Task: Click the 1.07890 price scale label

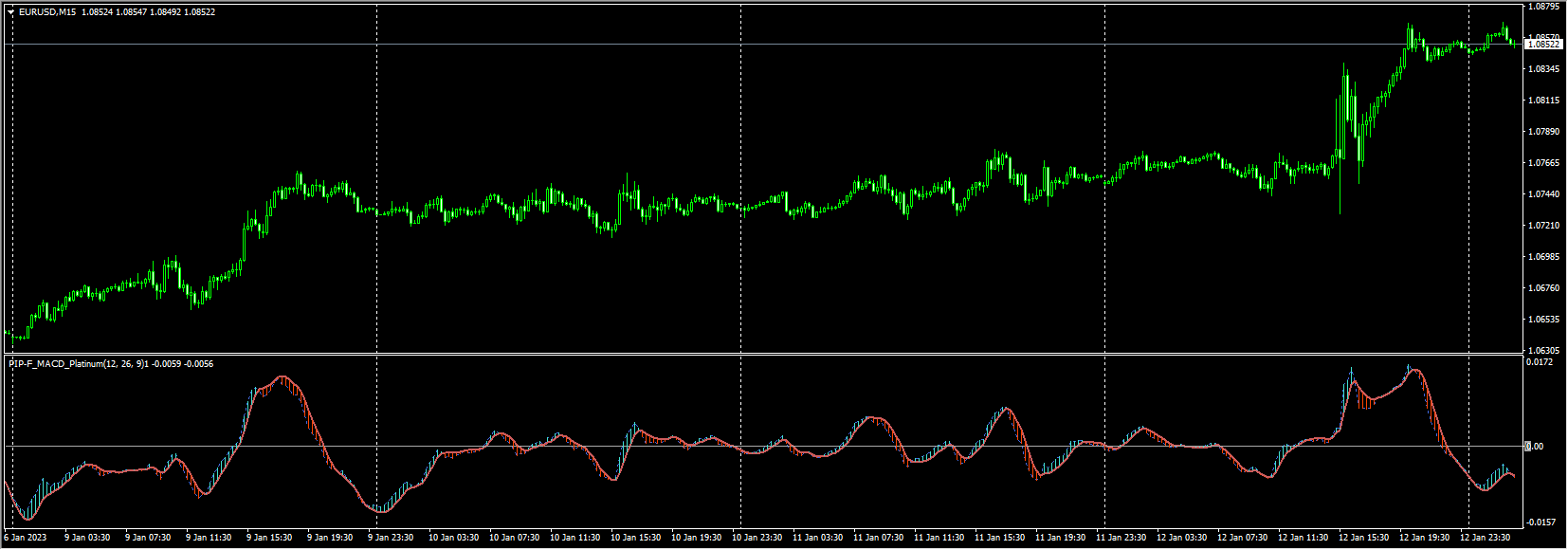Action: (1544, 132)
